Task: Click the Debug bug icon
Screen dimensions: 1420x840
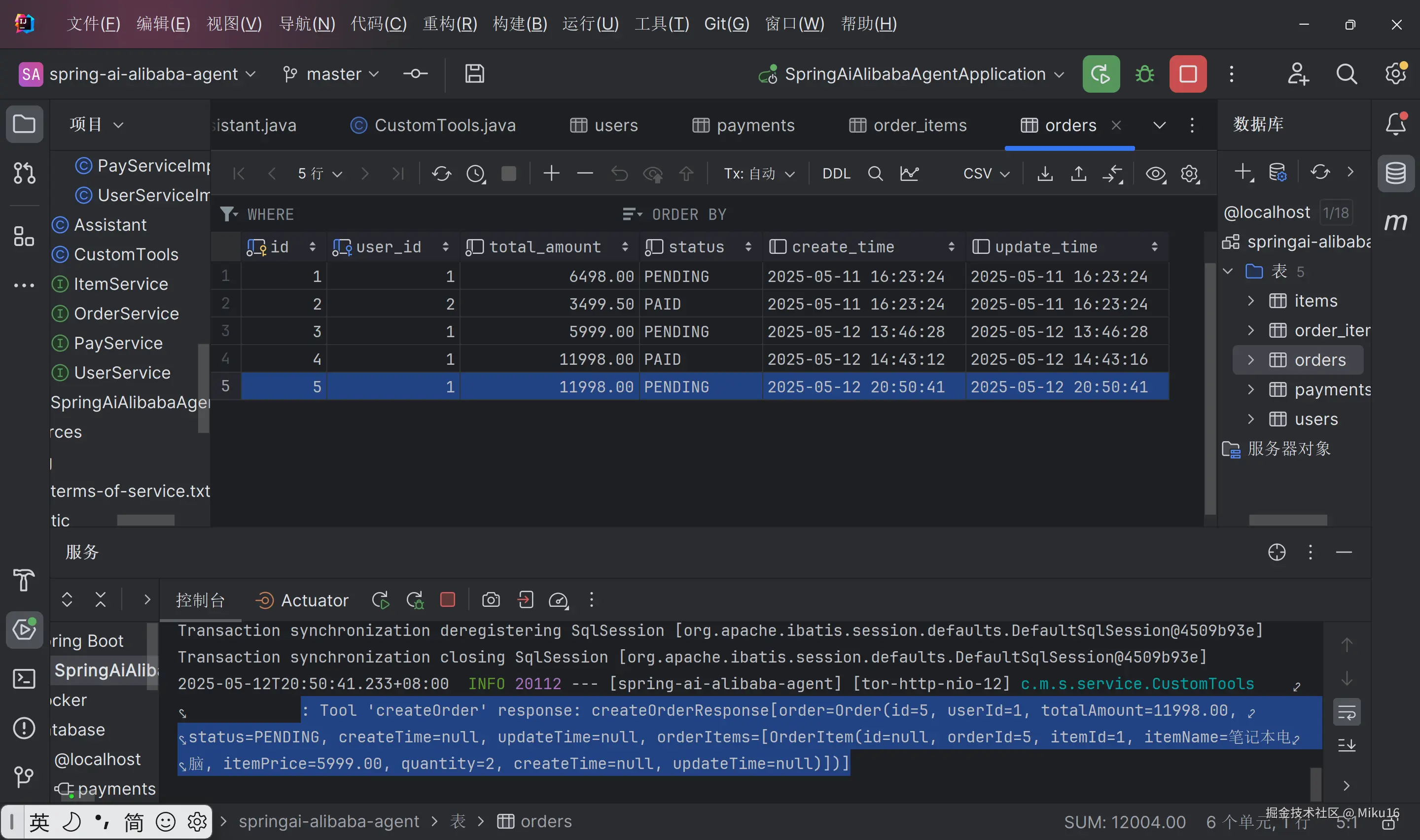Action: (1144, 74)
